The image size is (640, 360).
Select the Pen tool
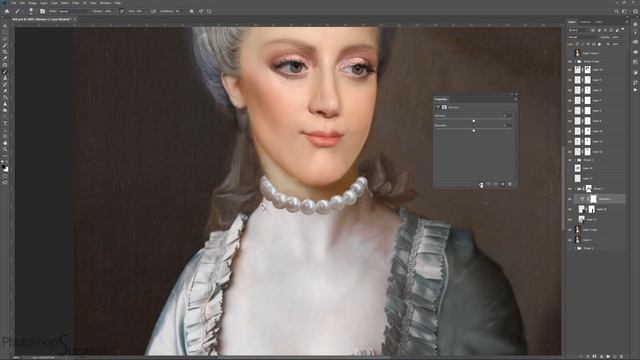[x=5, y=117]
